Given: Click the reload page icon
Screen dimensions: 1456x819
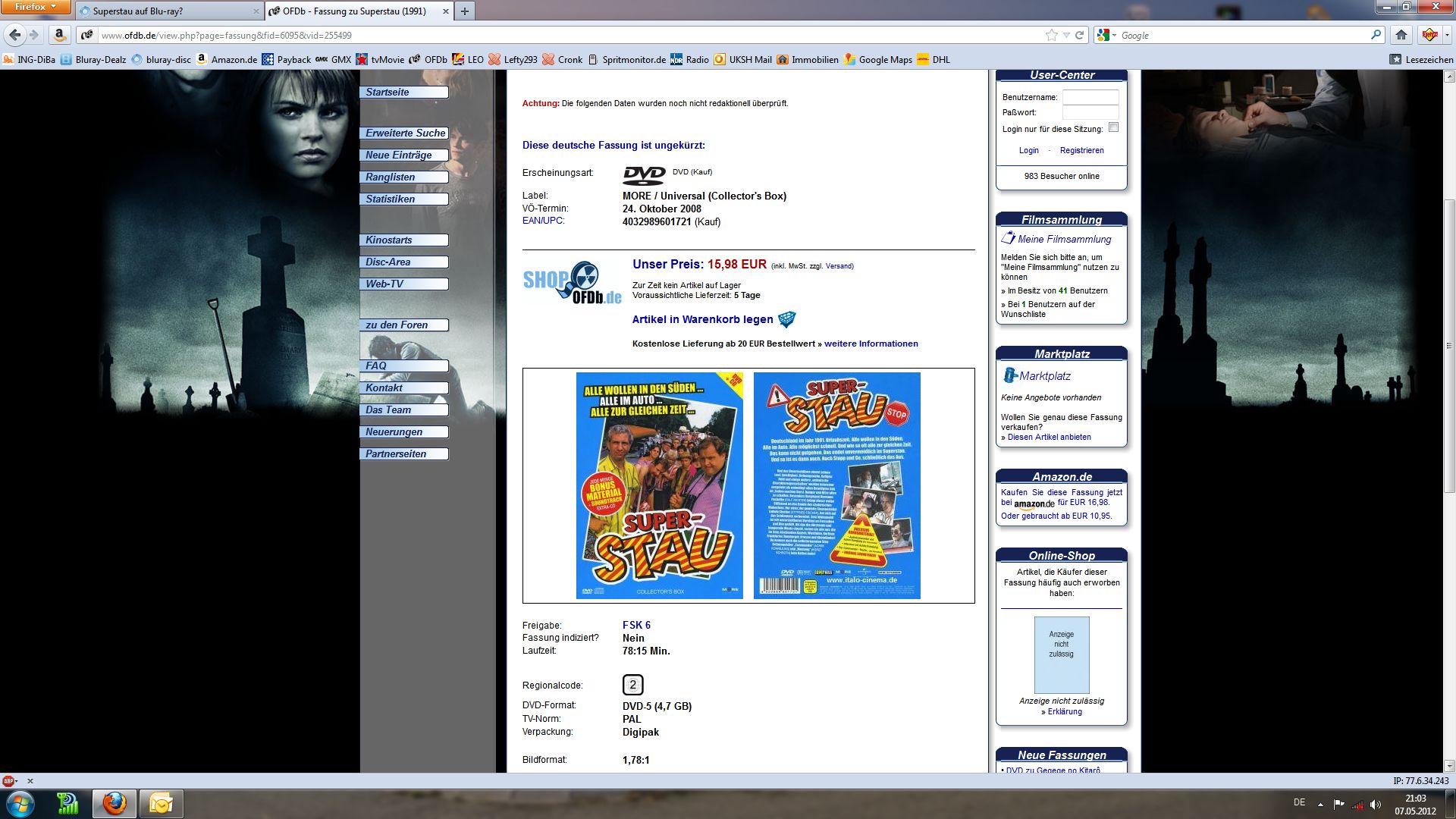Looking at the screenshot, I should (1079, 35).
